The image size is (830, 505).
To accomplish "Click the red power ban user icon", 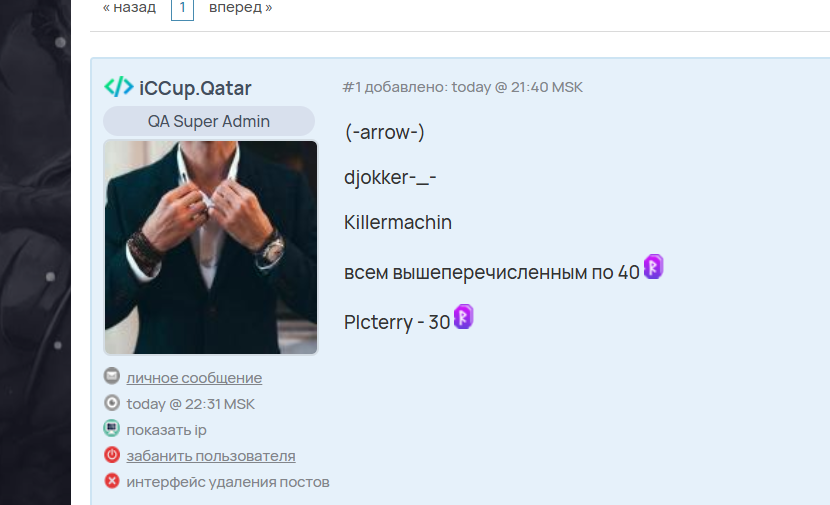I will pyautogui.click(x=112, y=455).
